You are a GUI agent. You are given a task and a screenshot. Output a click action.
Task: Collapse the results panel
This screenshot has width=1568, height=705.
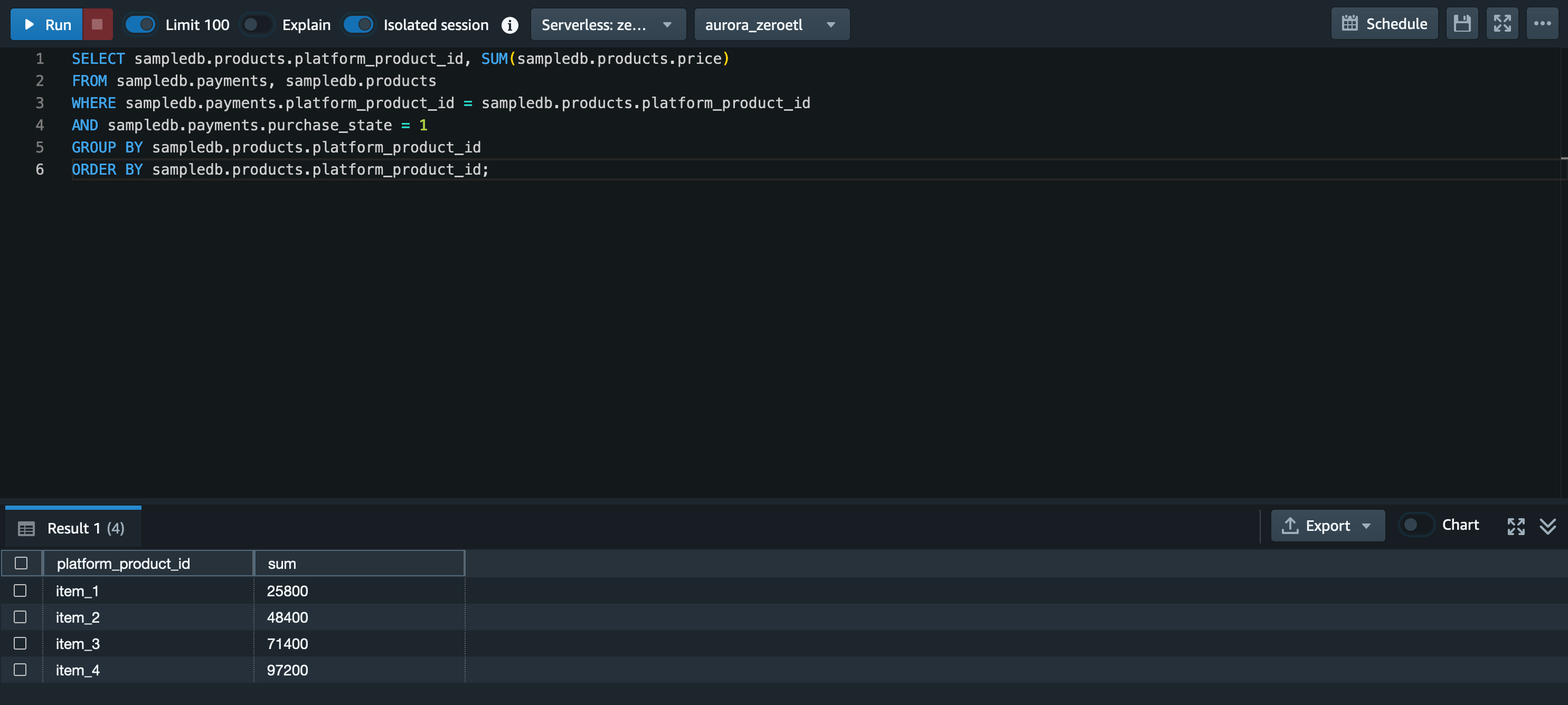(1548, 526)
